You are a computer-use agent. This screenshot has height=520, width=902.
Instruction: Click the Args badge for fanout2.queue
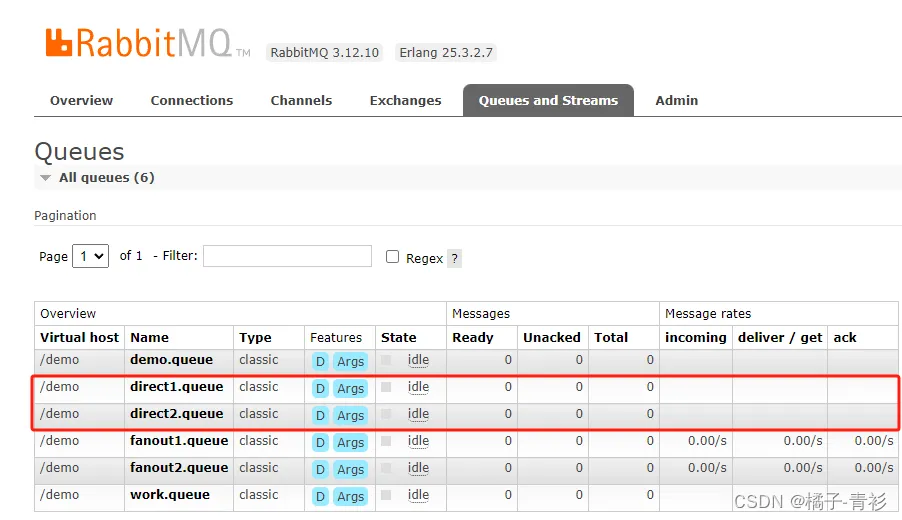(x=350, y=470)
